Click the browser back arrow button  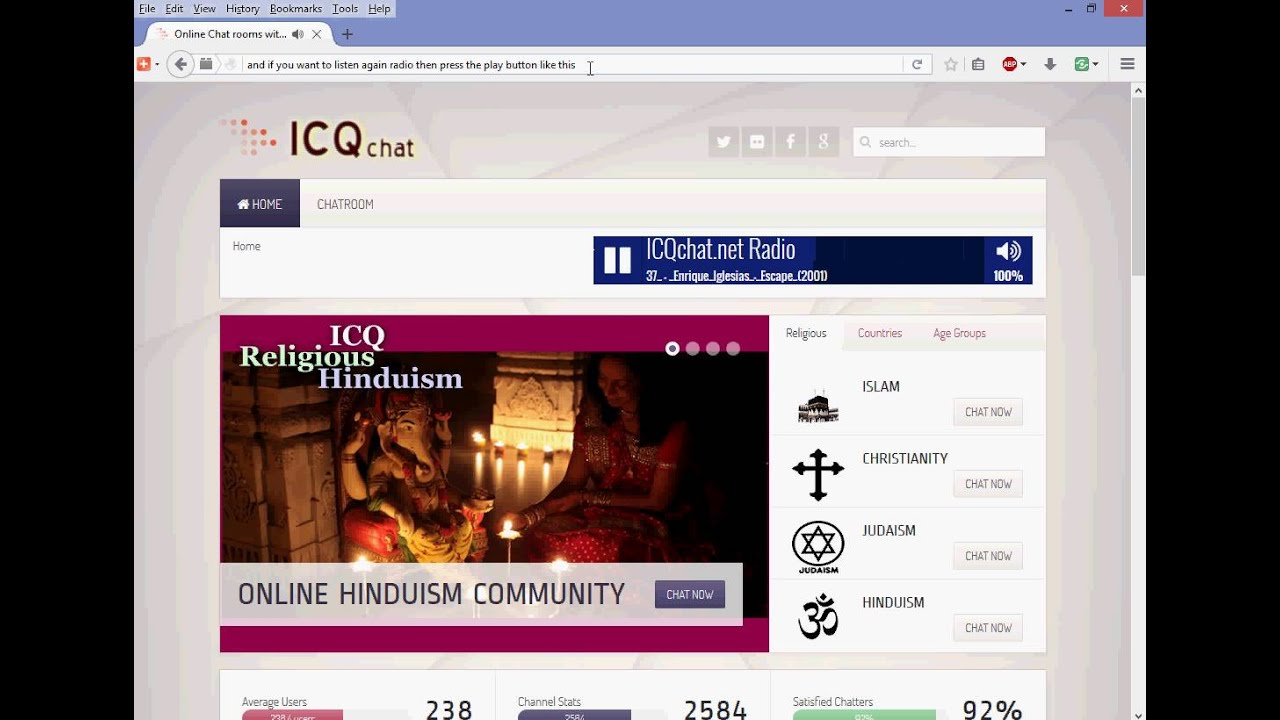(x=180, y=64)
